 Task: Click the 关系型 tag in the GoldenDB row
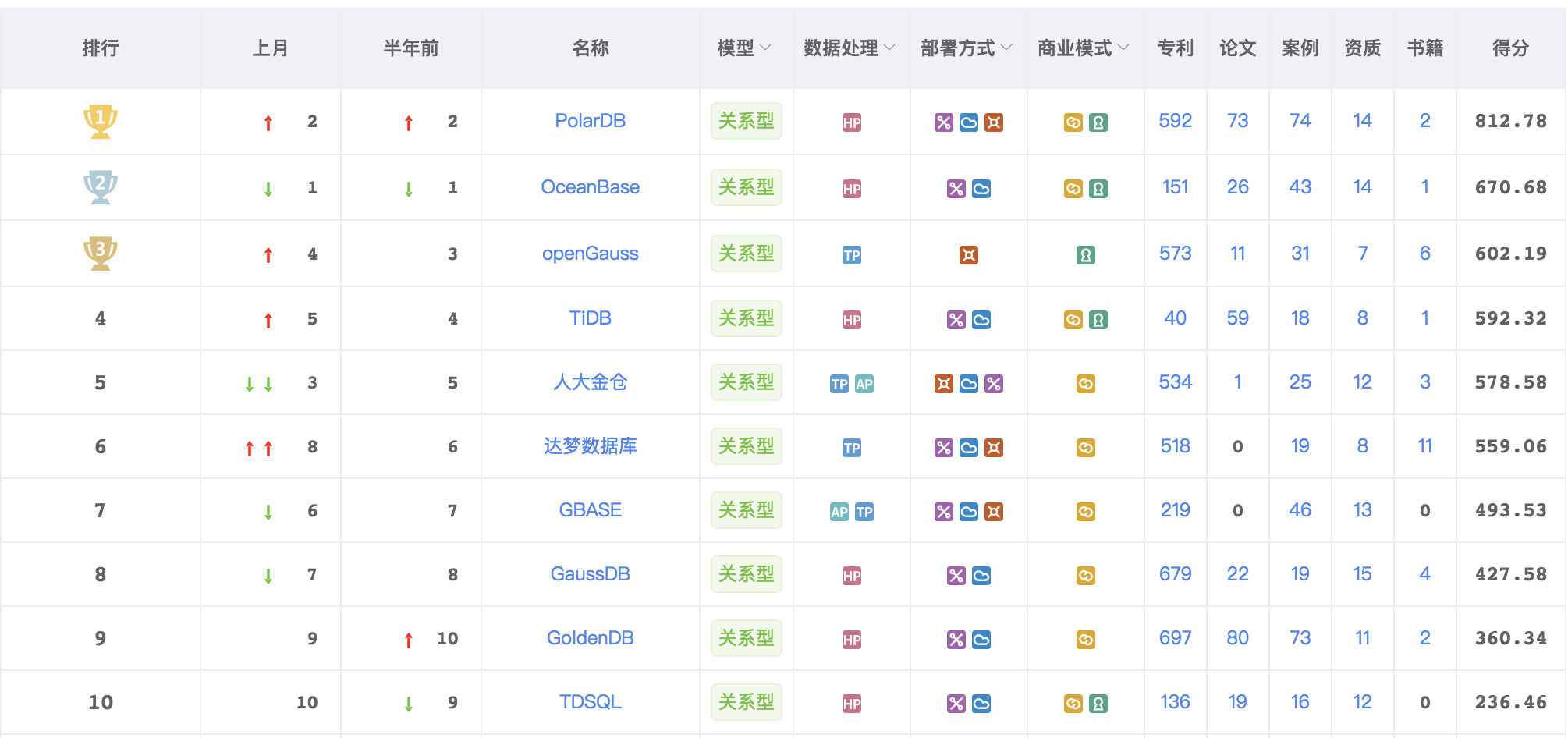coord(746,638)
